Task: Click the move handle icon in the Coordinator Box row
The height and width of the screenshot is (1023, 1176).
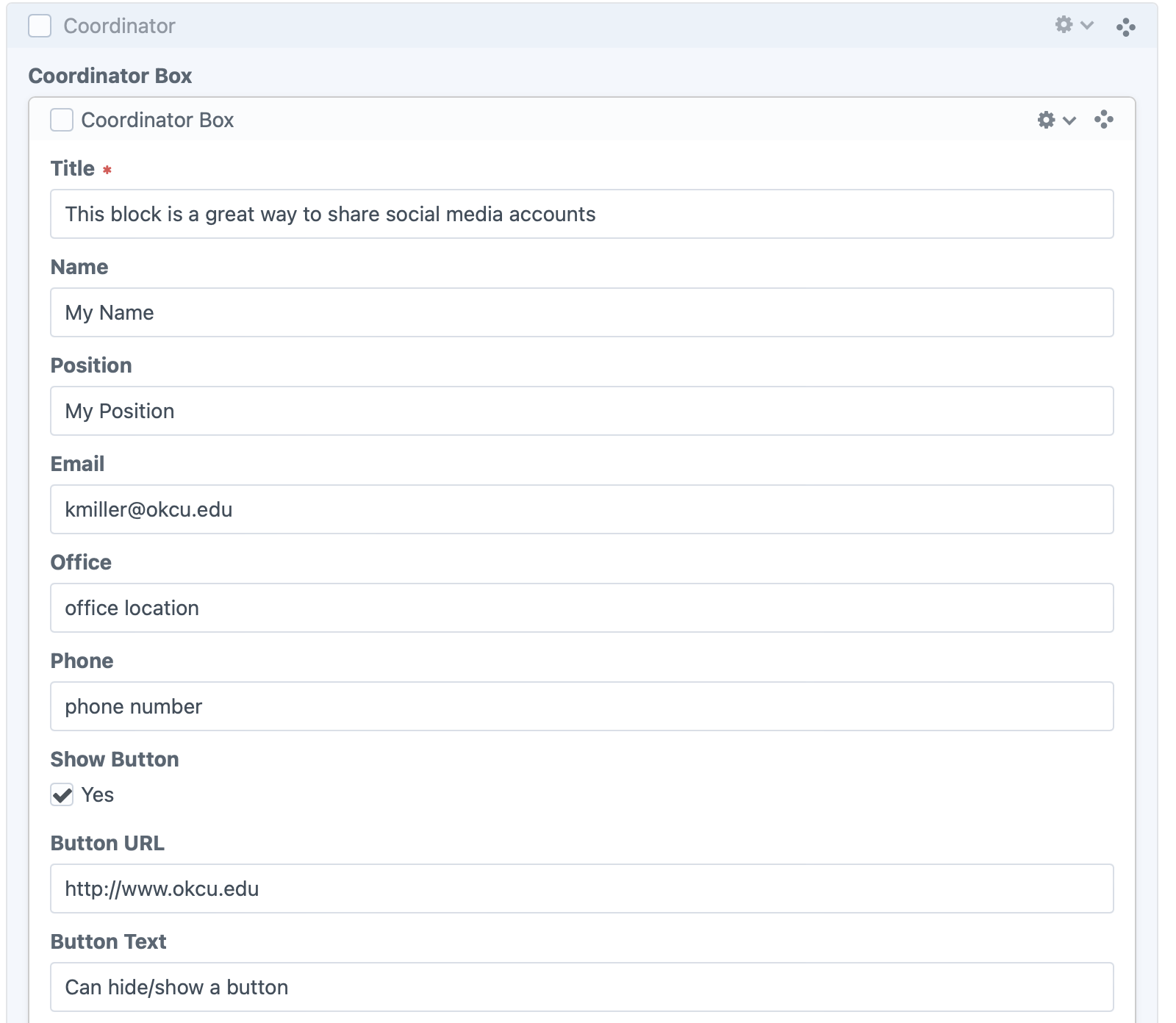Action: [x=1103, y=119]
